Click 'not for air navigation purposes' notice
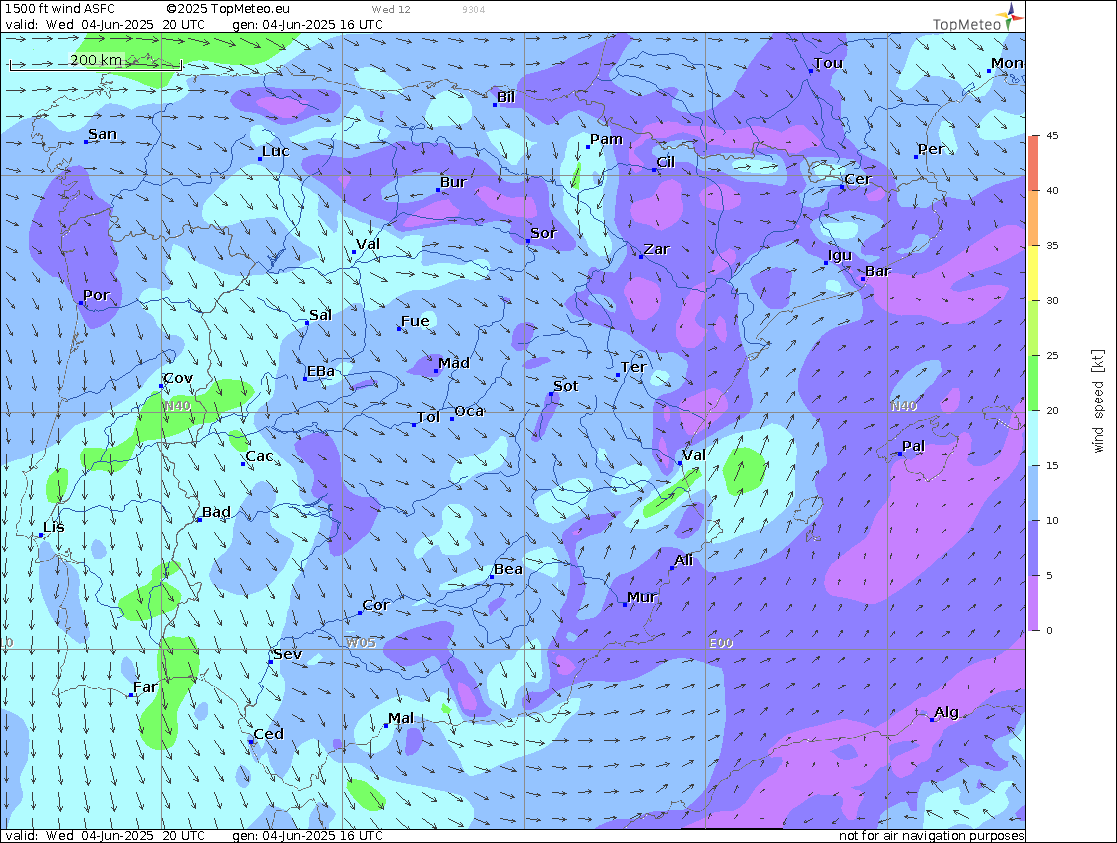This screenshot has width=1117, height=843. point(931,835)
